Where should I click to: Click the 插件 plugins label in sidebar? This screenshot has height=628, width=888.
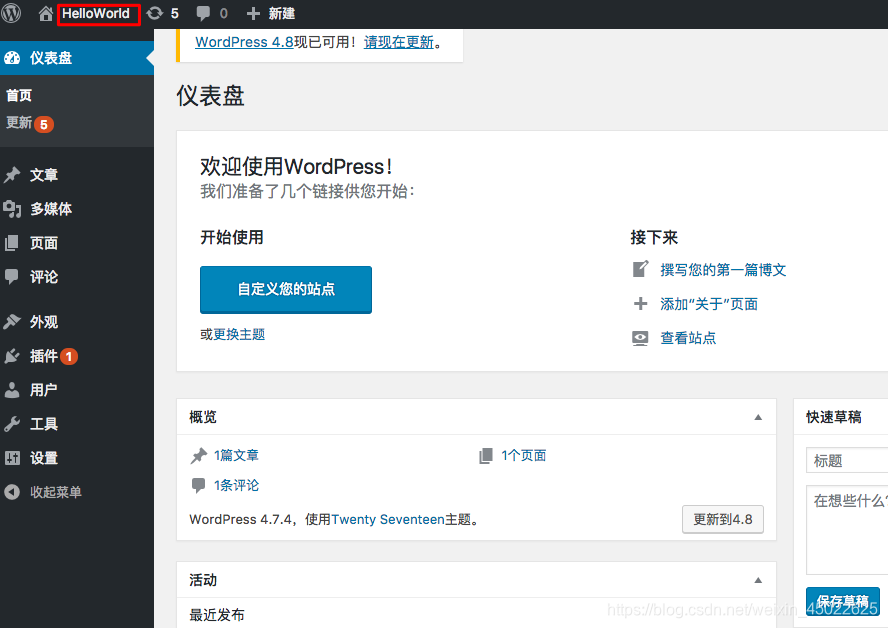point(44,356)
